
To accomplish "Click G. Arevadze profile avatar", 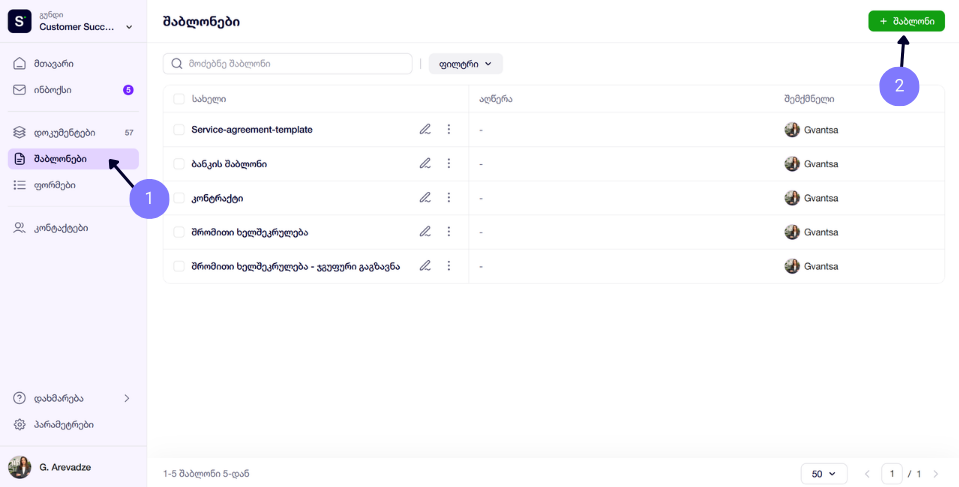I will click(20, 467).
